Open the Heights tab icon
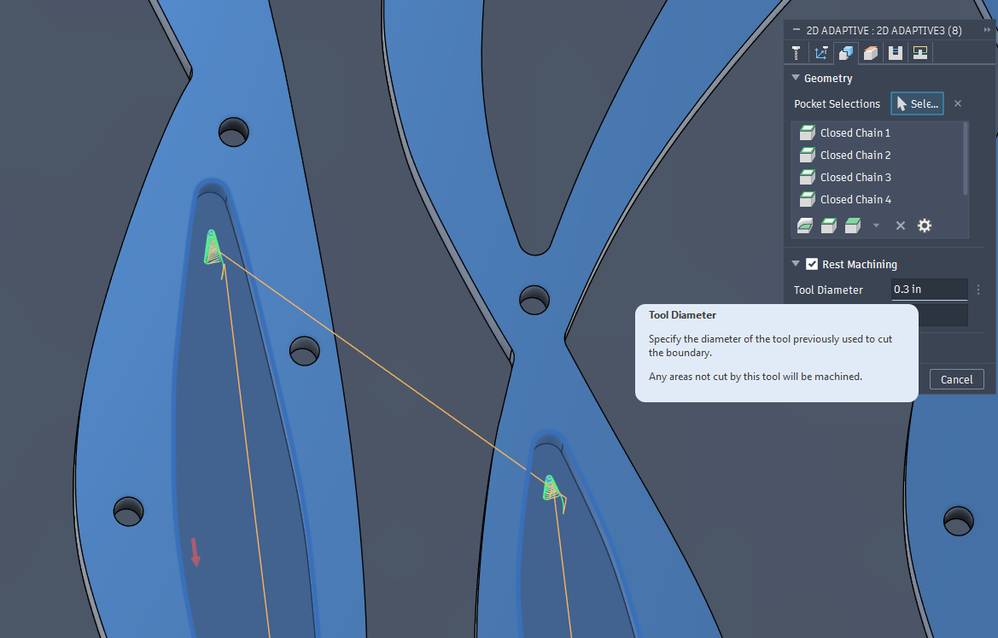The height and width of the screenshot is (638, 998). [871, 53]
